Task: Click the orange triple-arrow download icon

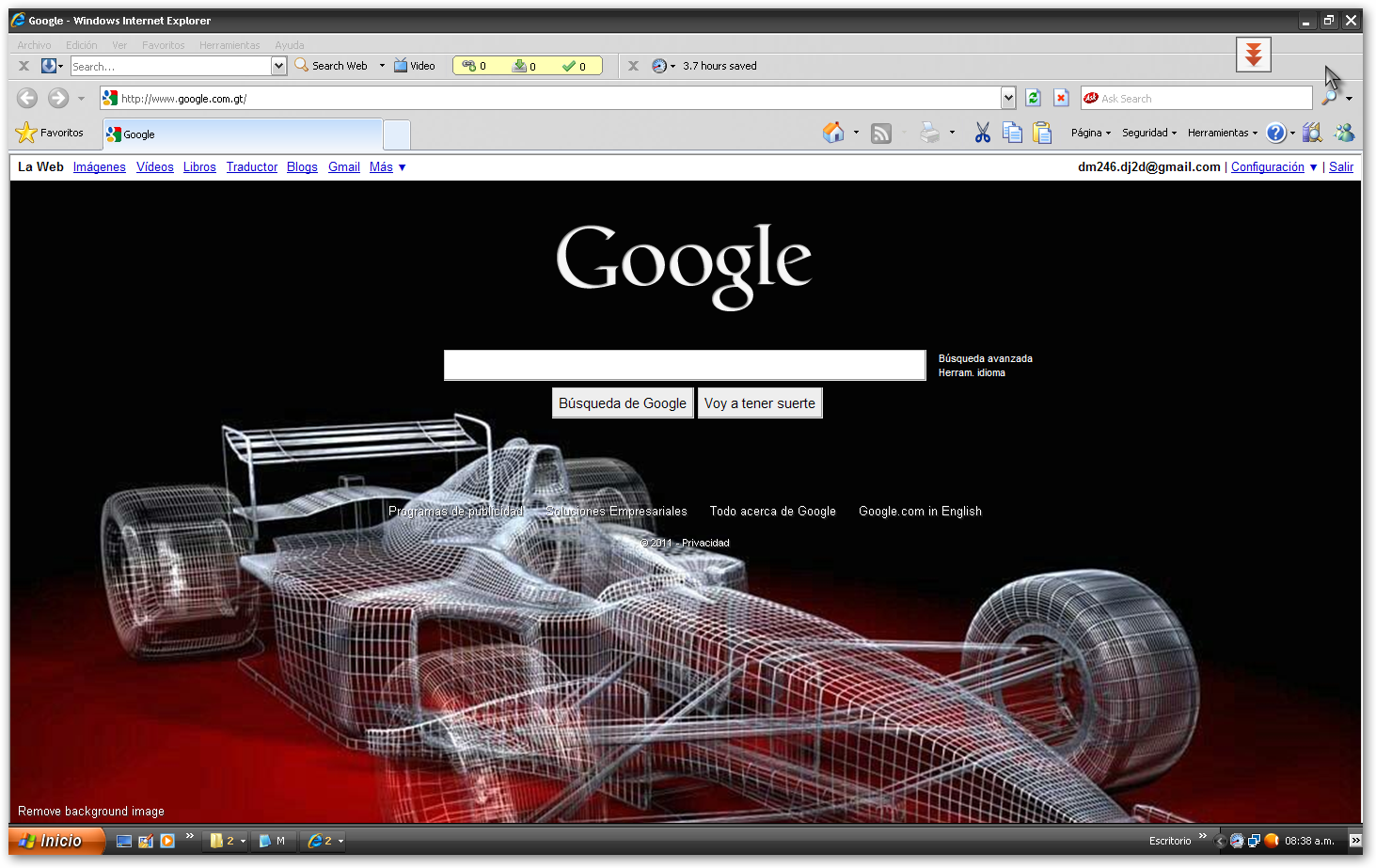Action: point(1254,55)
